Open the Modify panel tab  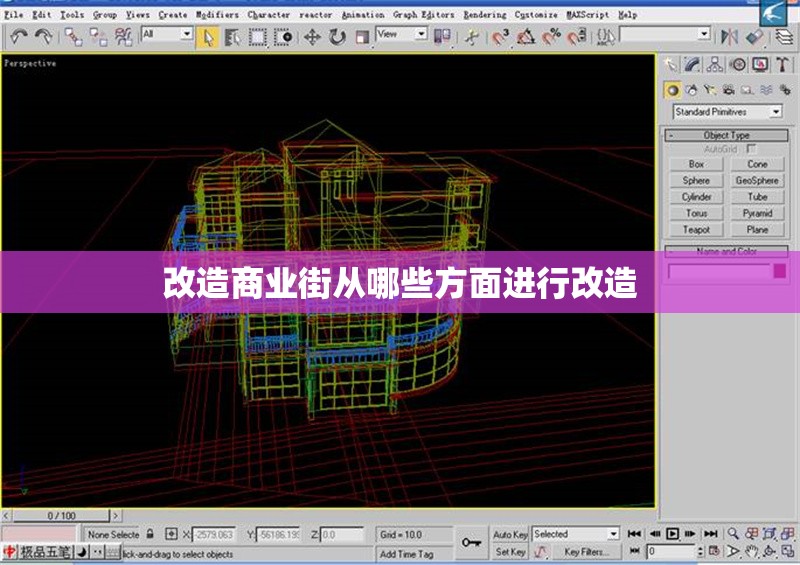(x=692, y=65)
